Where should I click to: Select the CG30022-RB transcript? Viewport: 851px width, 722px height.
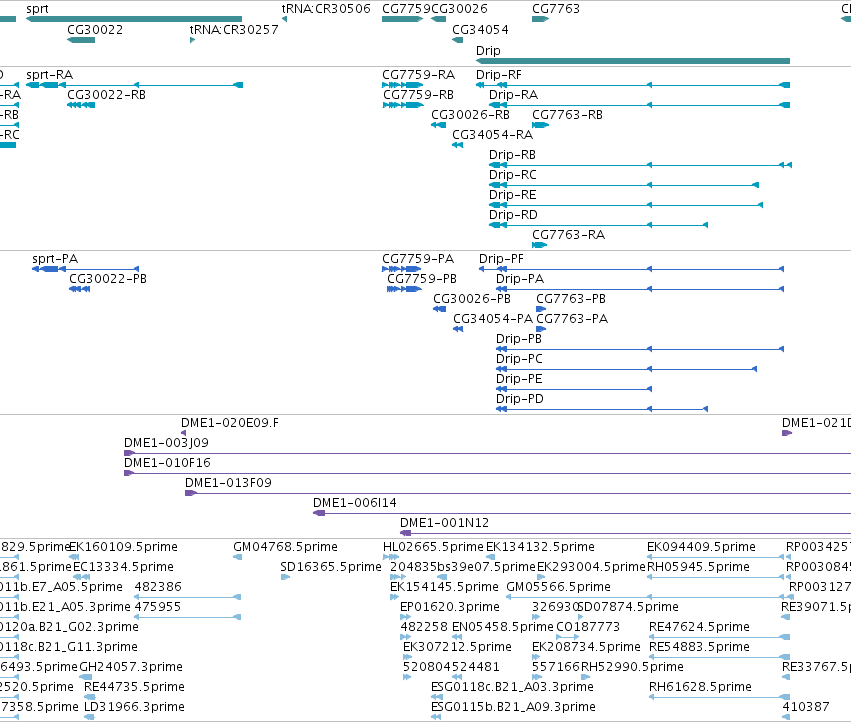[x=106, y=94]
